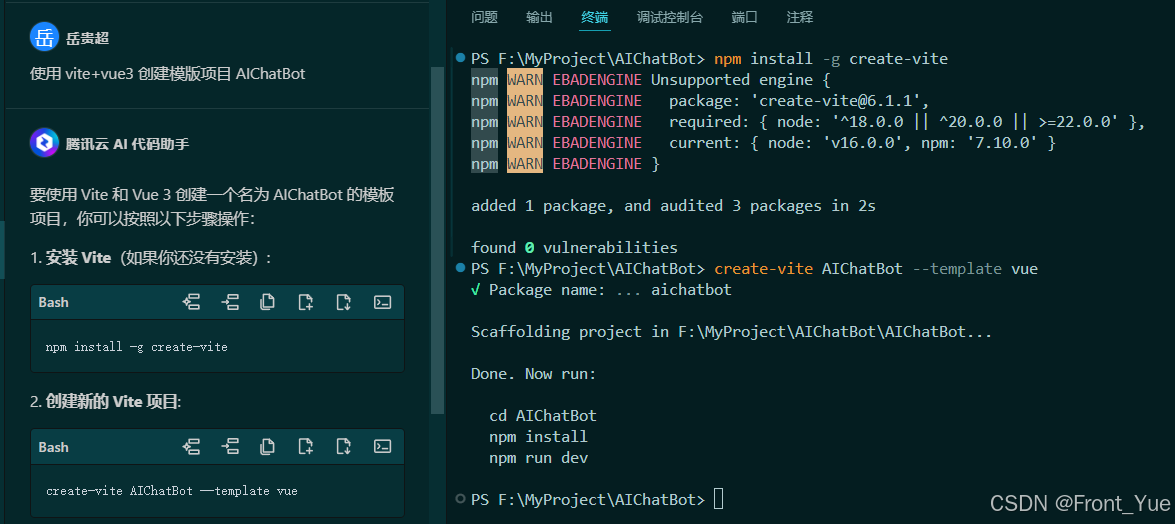Click save-to-file icon in step 1 安装 Vite Bash block
This screenshot has height=524, width=1175.
pyautogui.click(x=344, y=302)
